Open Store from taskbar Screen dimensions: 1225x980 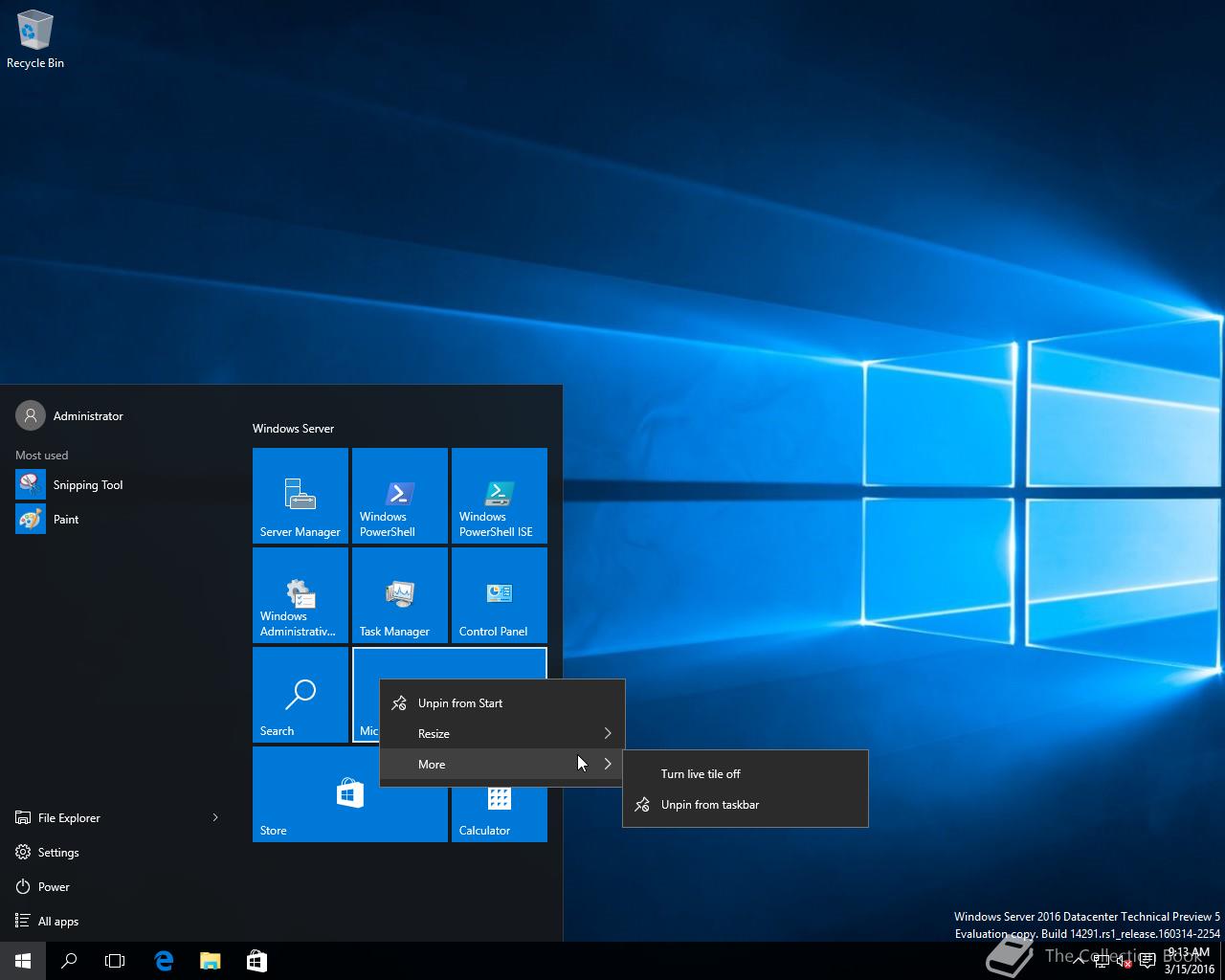256,961
